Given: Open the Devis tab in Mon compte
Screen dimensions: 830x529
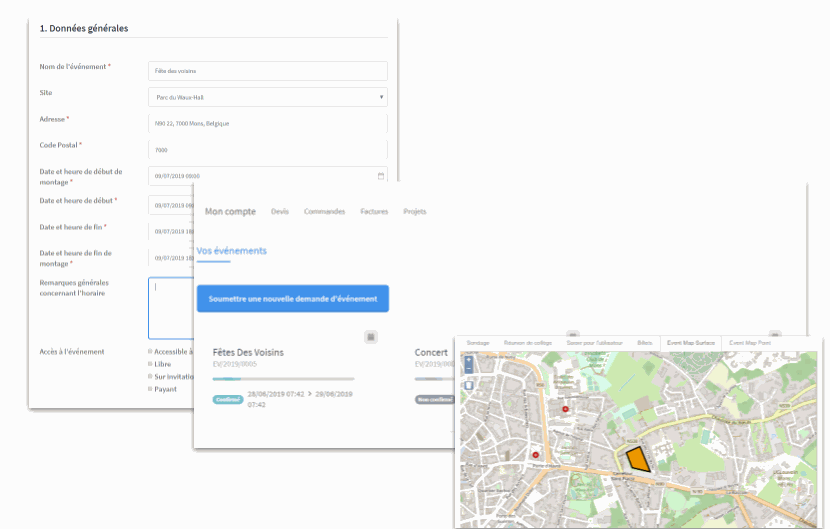Looking at the screenshot, I should (280, 211).
